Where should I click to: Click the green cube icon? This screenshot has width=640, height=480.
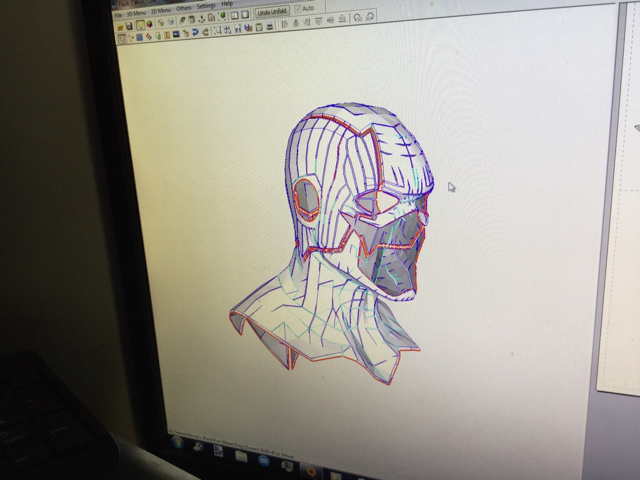(222, 16)
